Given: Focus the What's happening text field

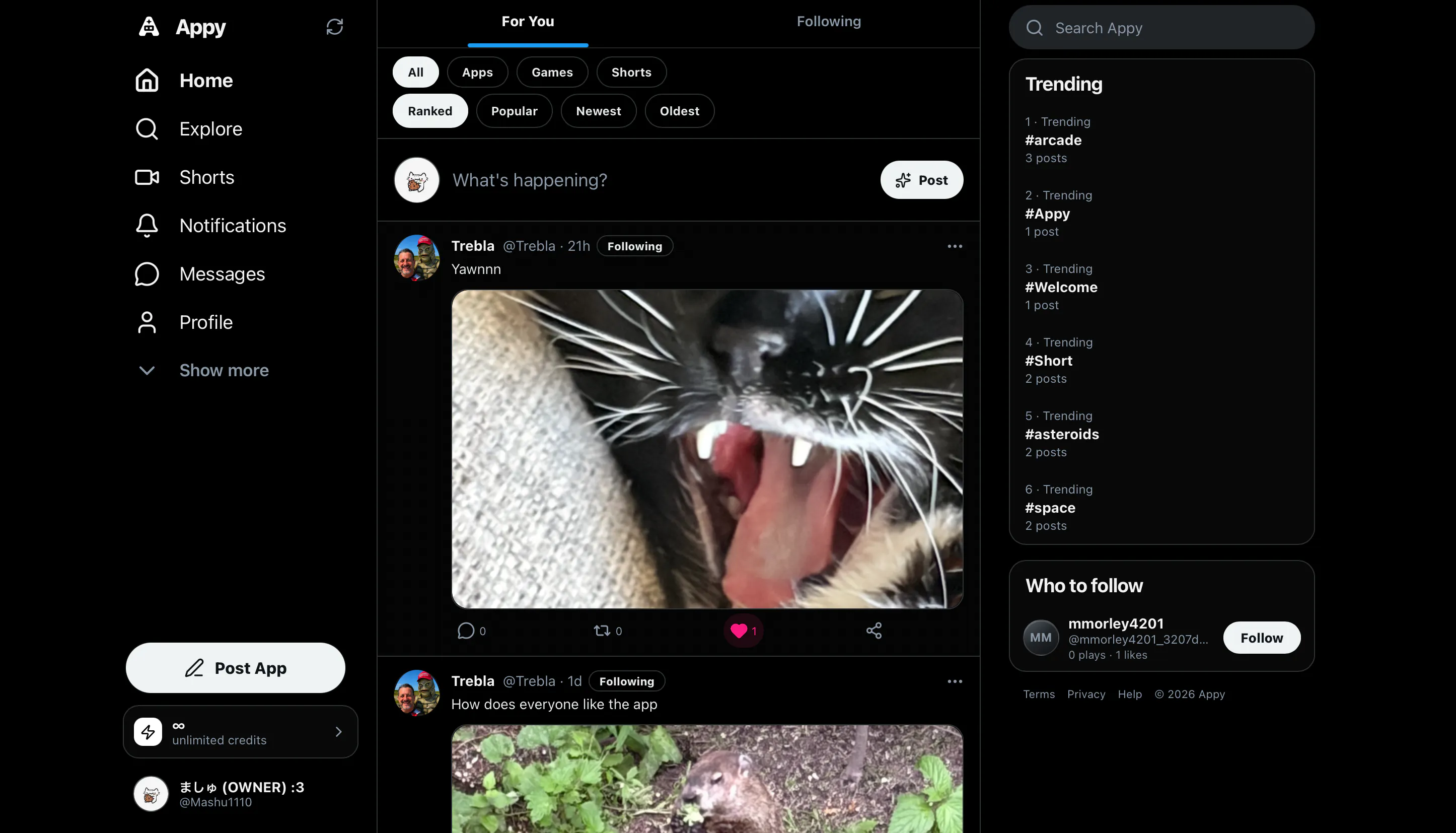Looking at the screenshot, I should tap(658, 180).
